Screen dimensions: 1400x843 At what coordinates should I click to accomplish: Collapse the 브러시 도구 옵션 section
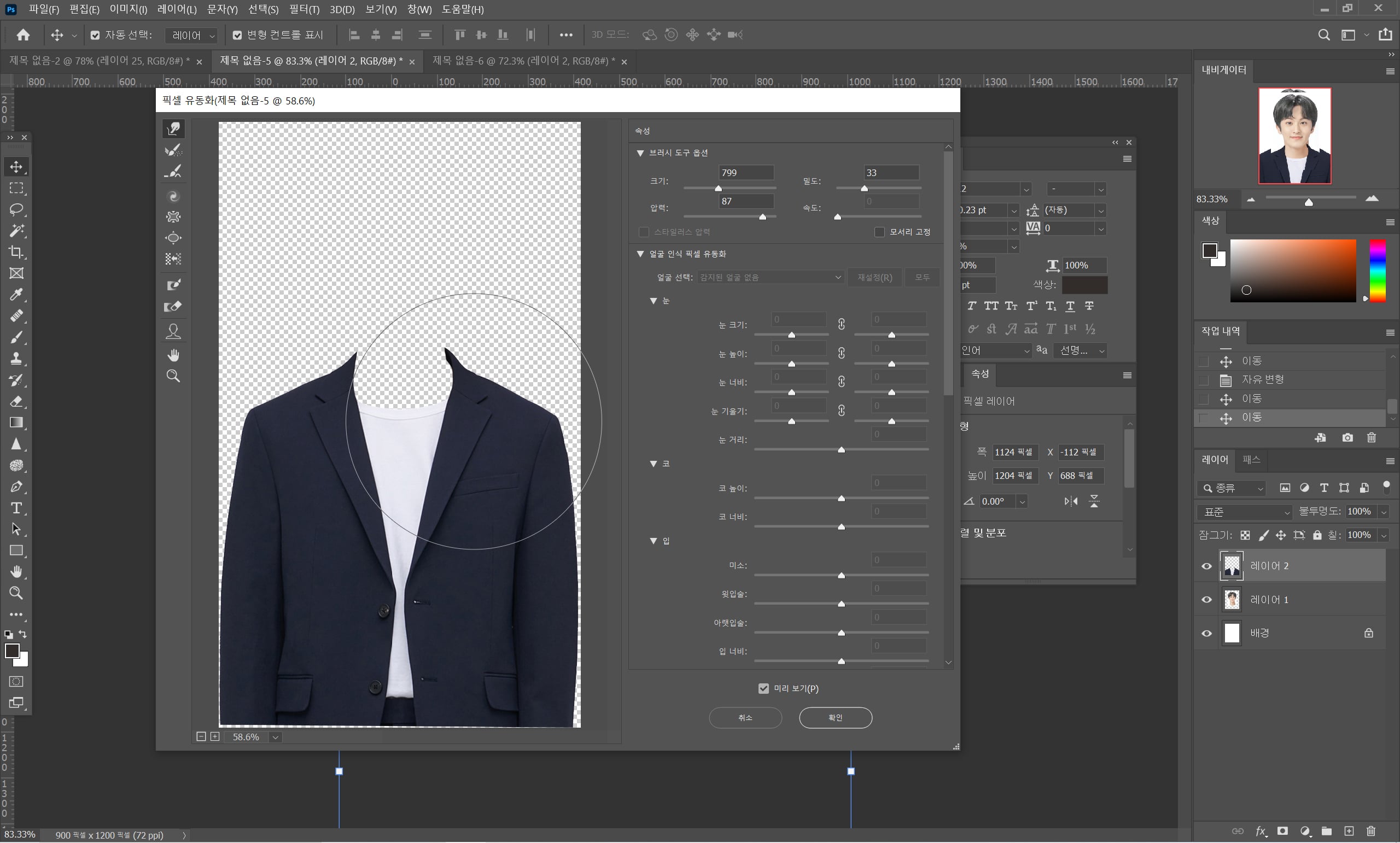coord(640,153)
